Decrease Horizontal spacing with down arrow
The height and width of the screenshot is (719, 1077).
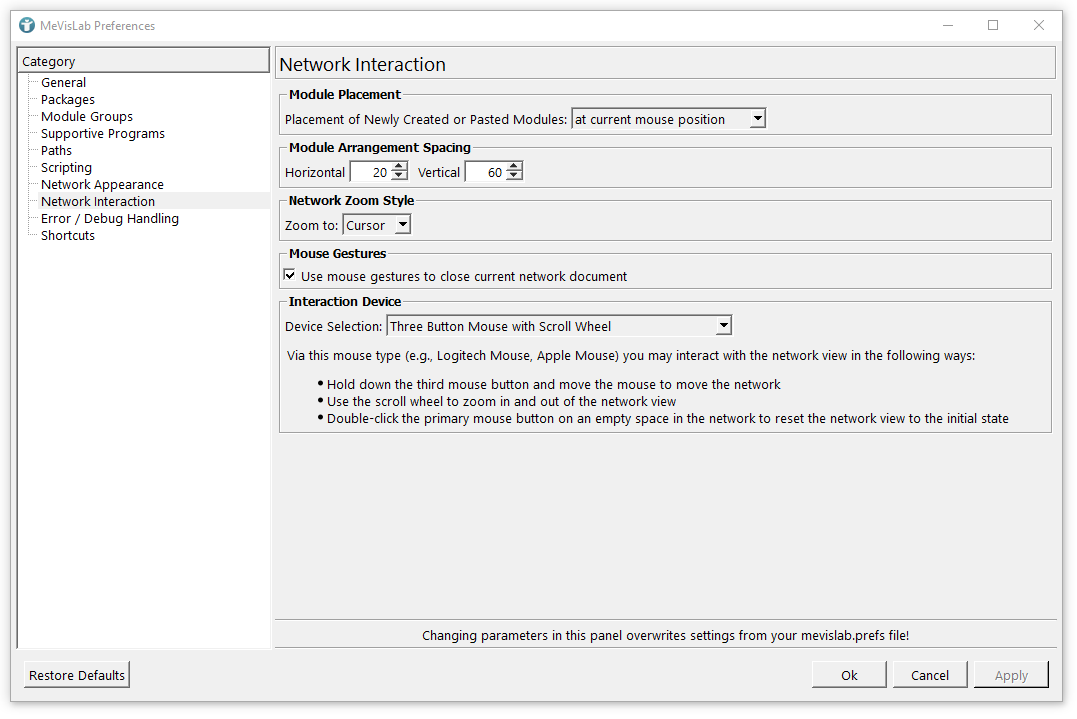(399, 177)
